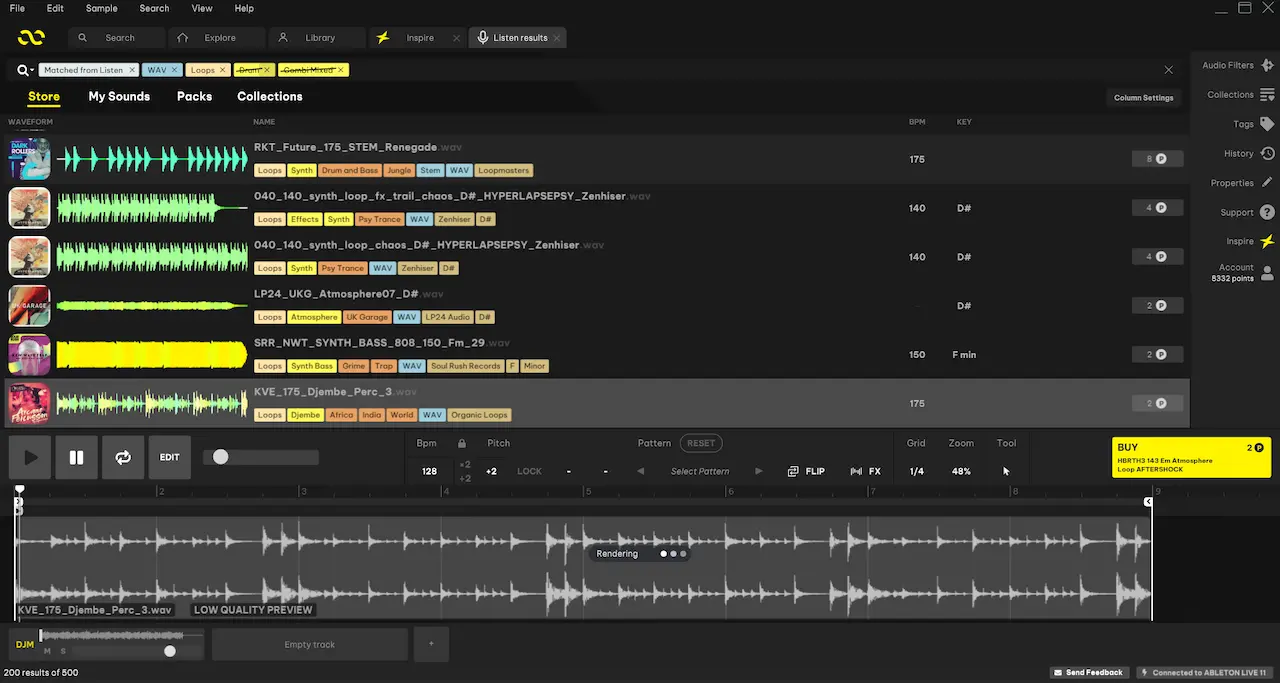Screen dimensions: 1280x683
Task: Reset the pattern with RESET button
Action: (701, 443)
